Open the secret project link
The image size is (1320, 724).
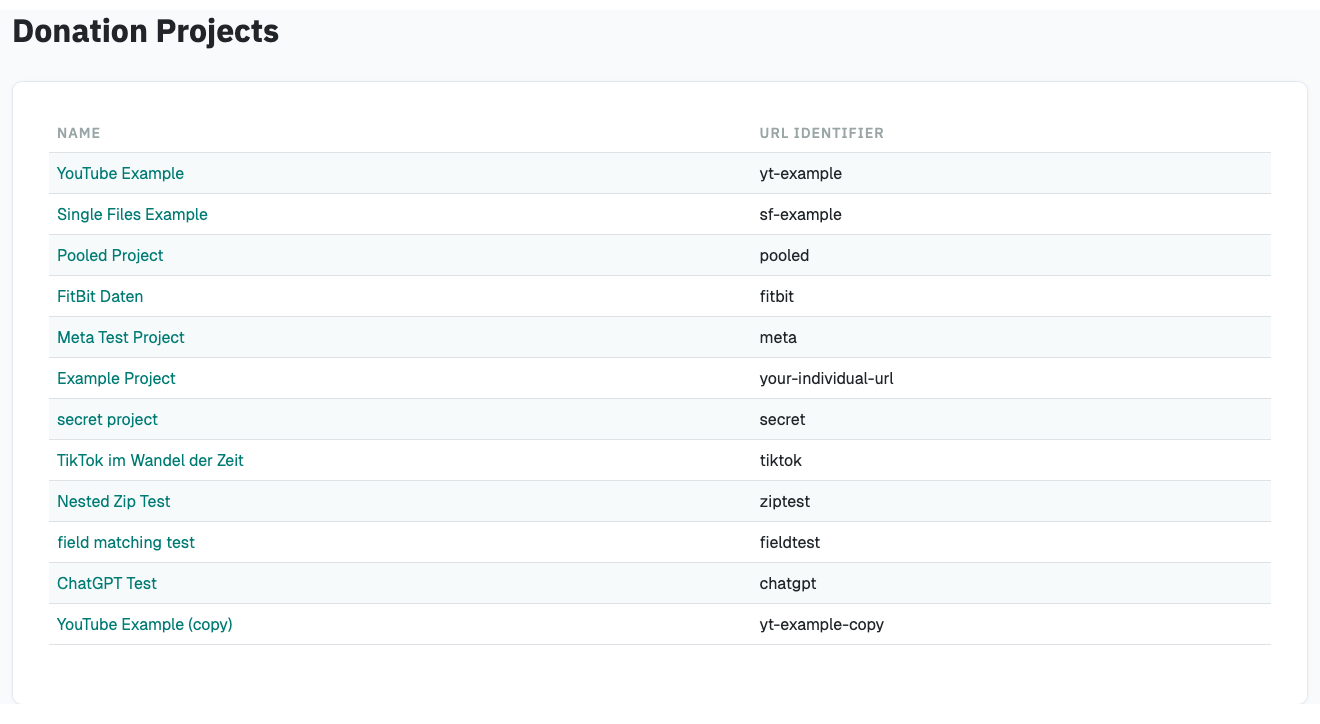[107, 419]
